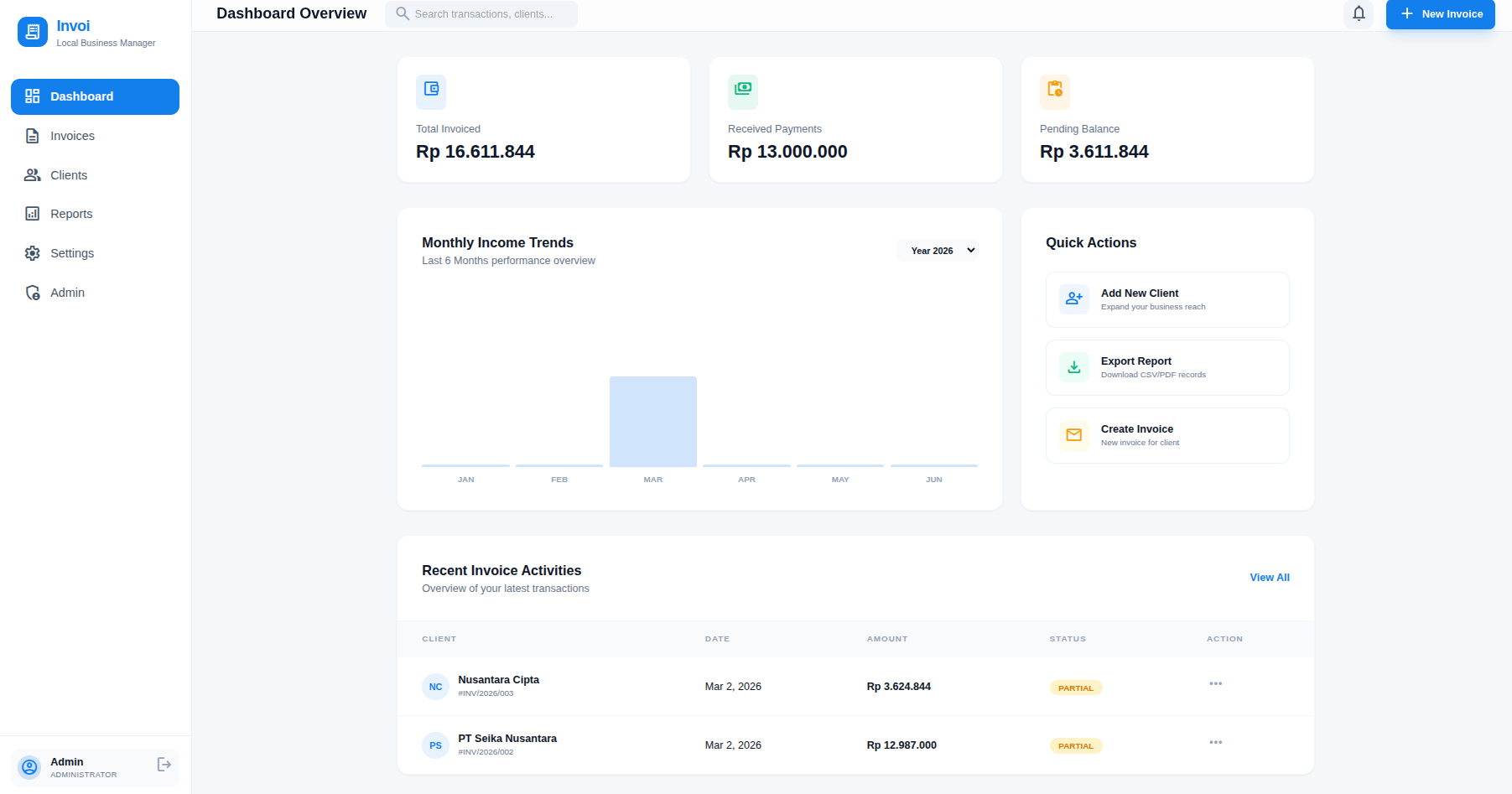Select the Clients sidebar icon
Viewport: 1512px width, 794px height.
point(32,174)
